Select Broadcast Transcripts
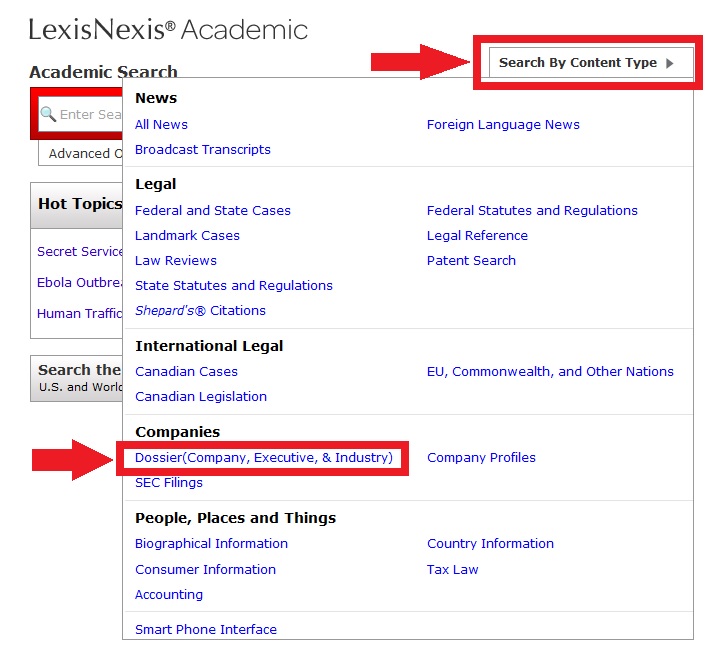Viewport: 707px width, 653px height. pos(202,150)
